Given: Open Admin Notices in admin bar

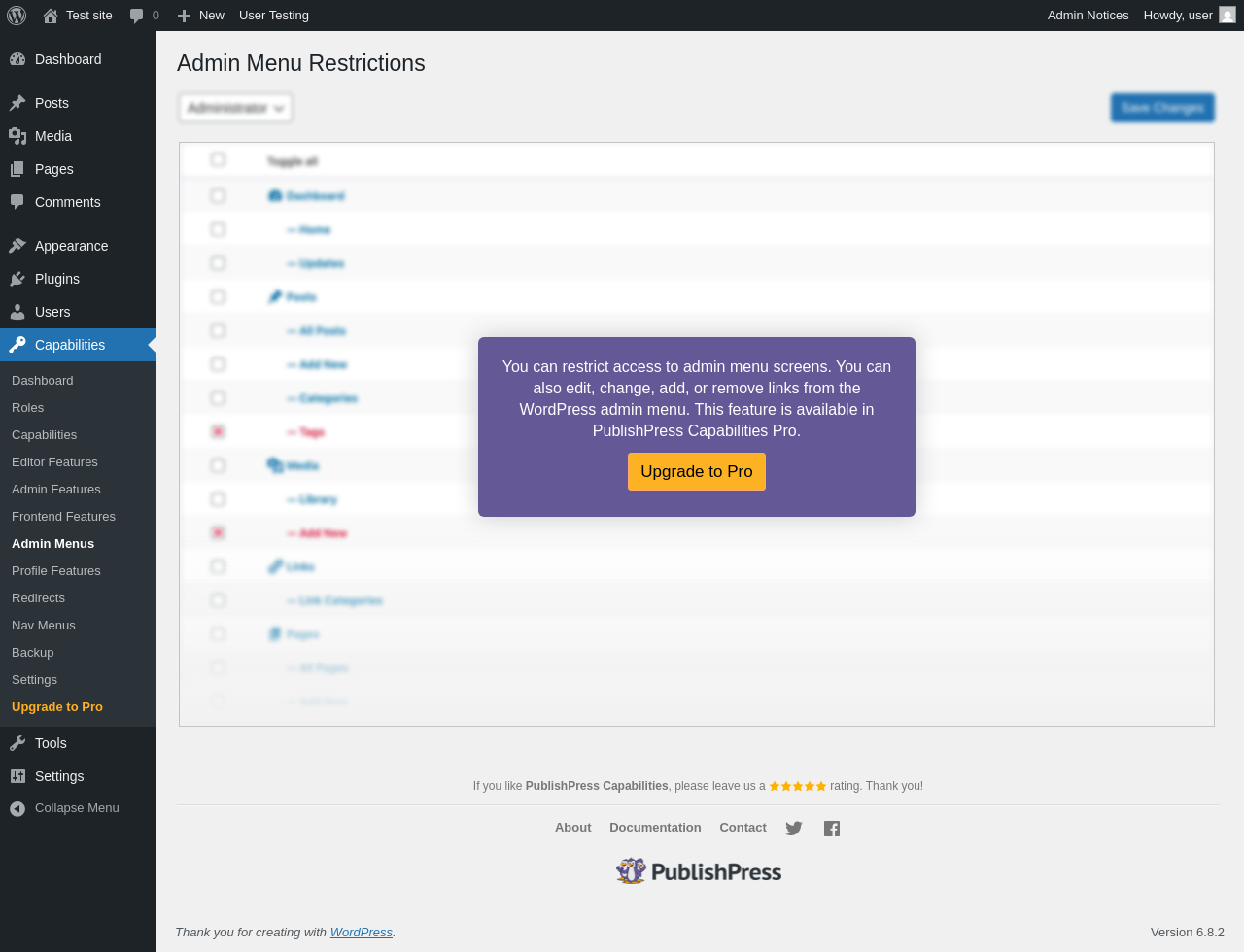Looking at the screenshot, I should (1088, 16).
